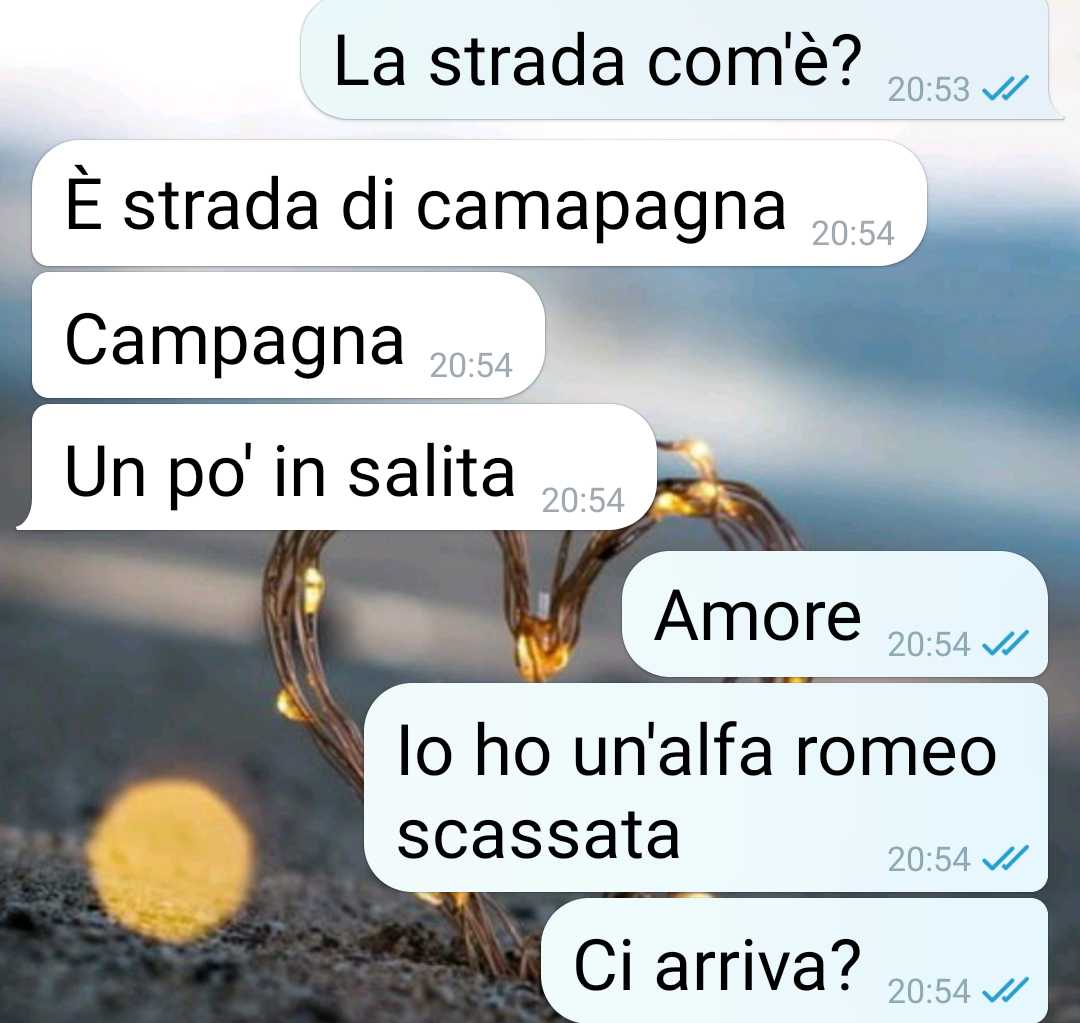Tap the 20:53 timestamp on first message
The height and width of the screenshot is (1023, 1080).
coord(928,90)
